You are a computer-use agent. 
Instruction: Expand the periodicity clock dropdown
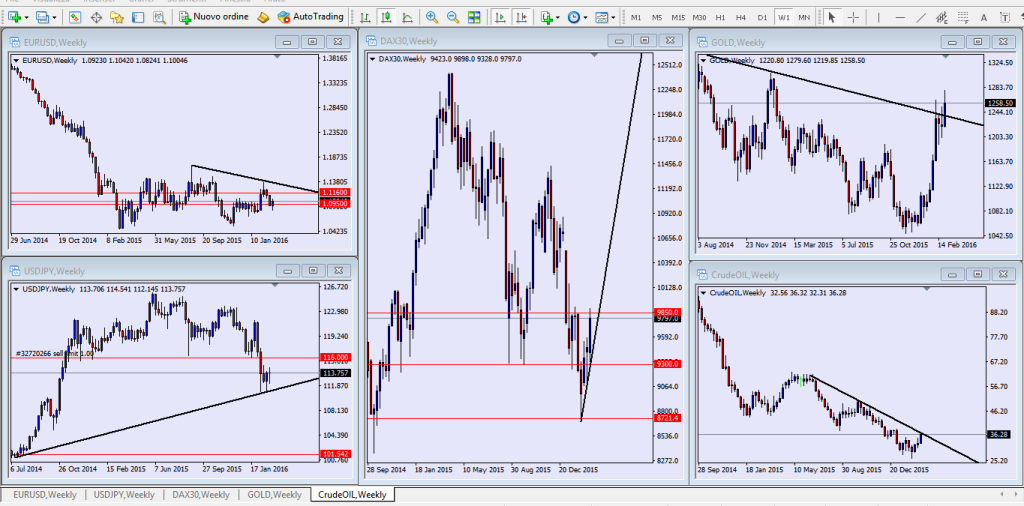coord(585,17)
